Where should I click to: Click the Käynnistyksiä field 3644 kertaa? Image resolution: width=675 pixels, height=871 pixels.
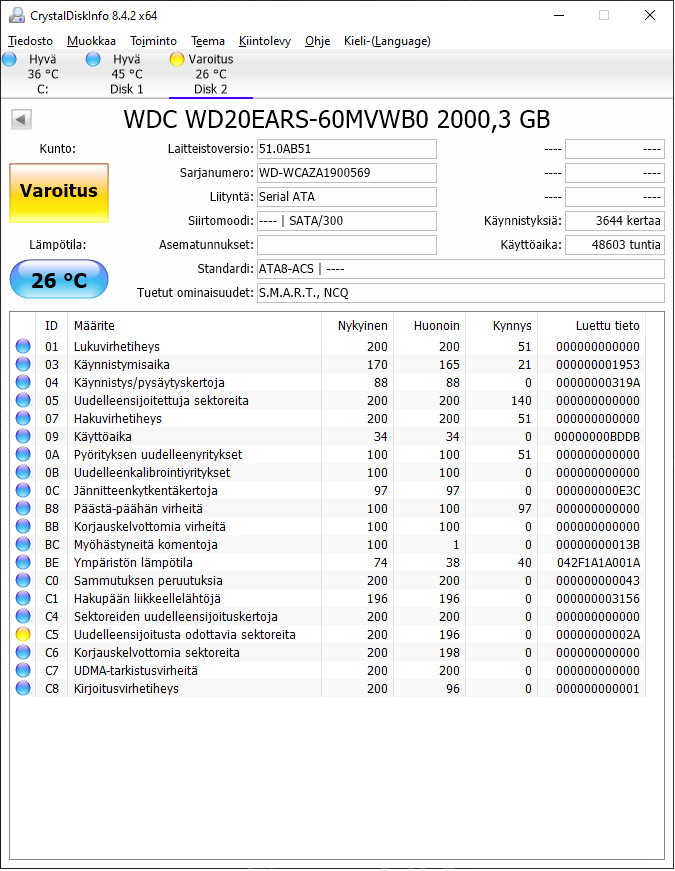[615, 221]
